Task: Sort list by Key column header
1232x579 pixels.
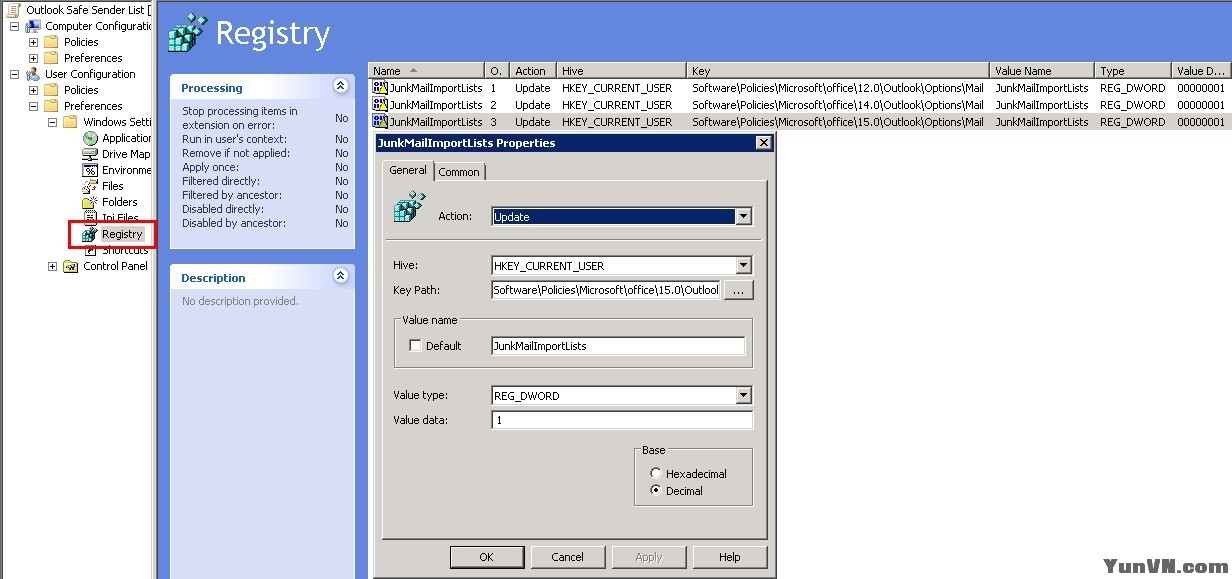Action: point(838,71)
